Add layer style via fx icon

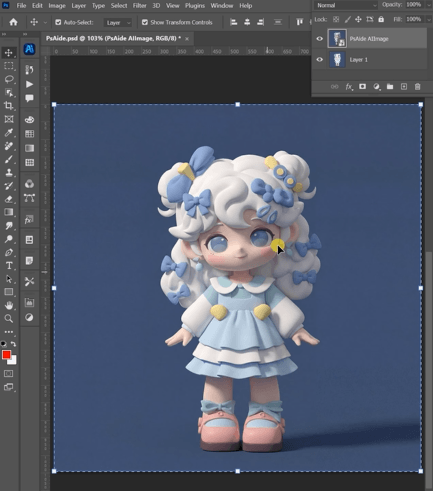pyautogui.click(x=349, y=87)
